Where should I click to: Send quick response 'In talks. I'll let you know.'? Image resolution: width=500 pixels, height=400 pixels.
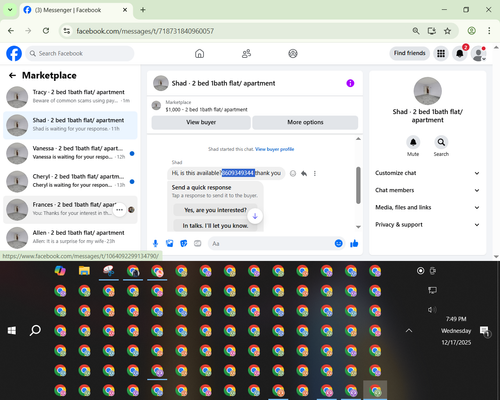pos(215,226)
